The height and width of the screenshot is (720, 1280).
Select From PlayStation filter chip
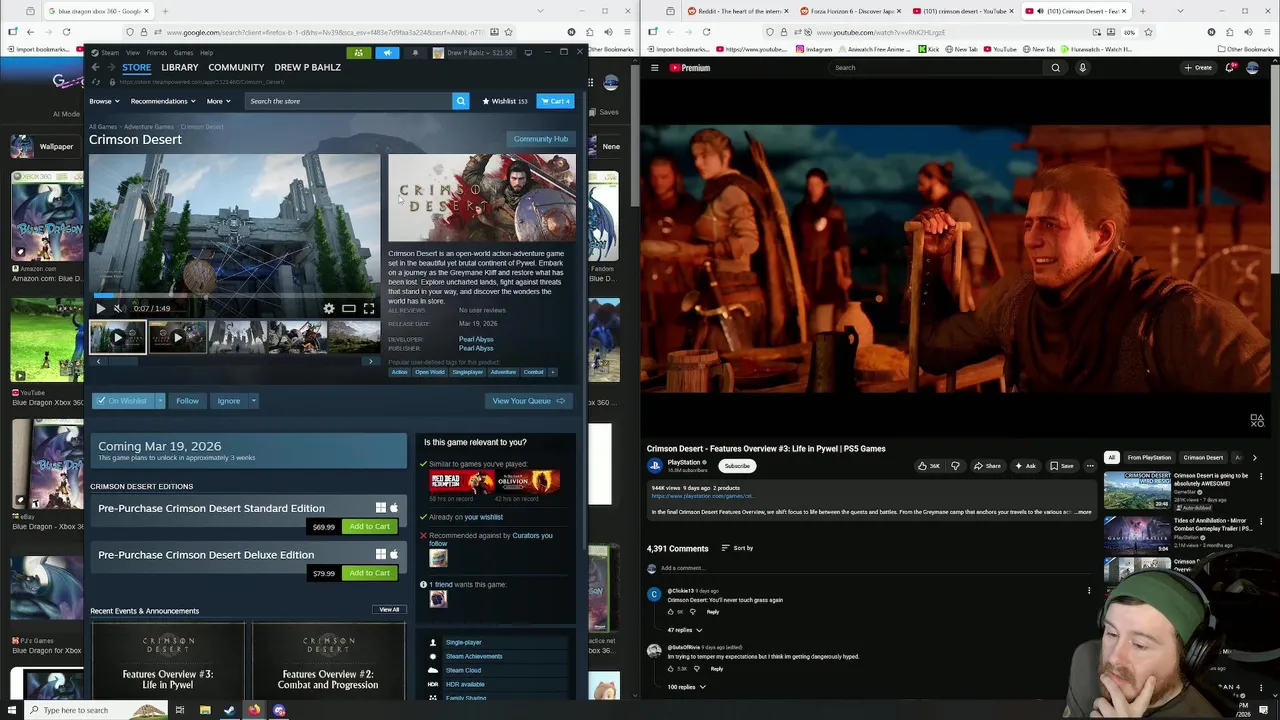point(1149,458)
